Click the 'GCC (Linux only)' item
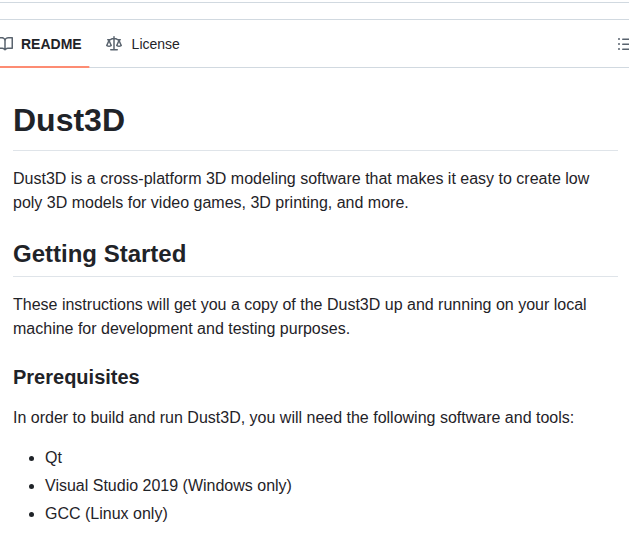This screenshot has height=534, width=629. click(x=106, y=514)
